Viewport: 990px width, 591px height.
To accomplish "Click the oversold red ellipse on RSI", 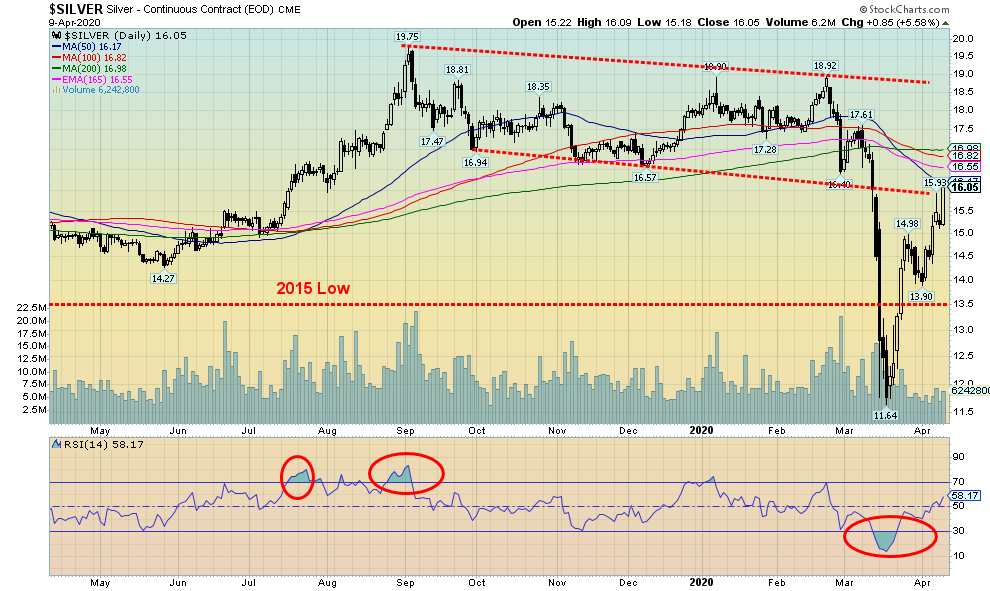I will coord(890,537).
